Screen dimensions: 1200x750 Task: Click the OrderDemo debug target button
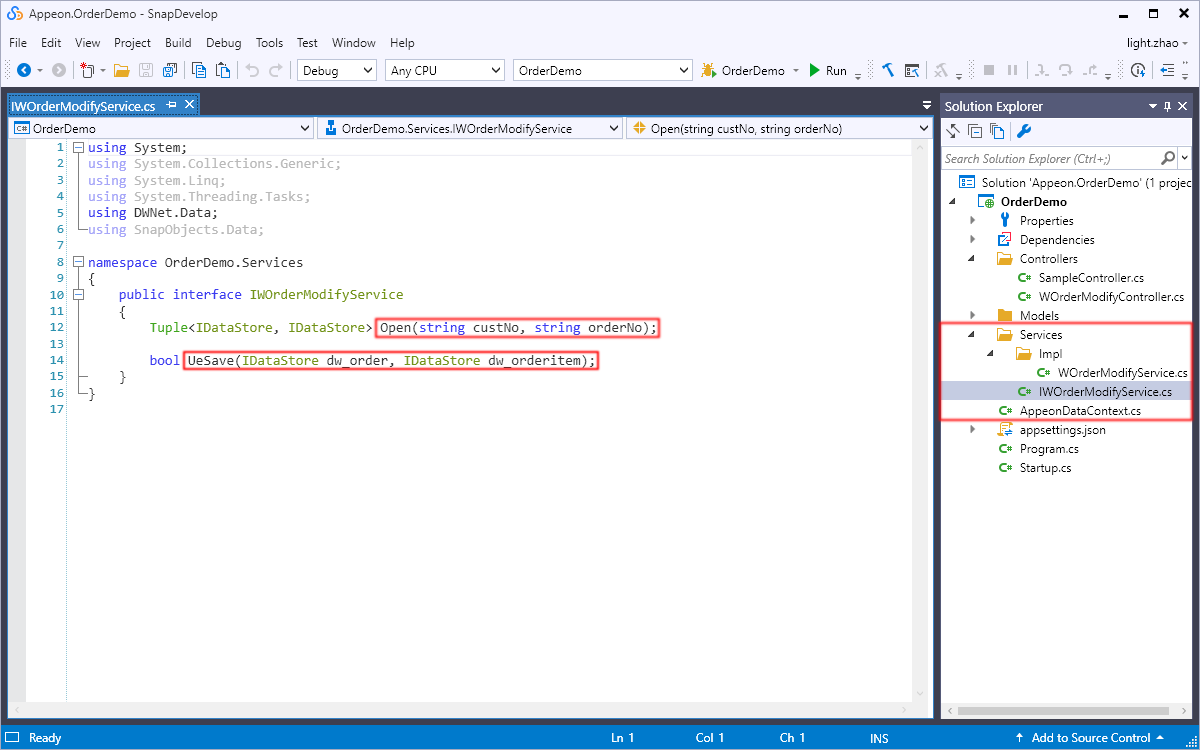[743, 71]
